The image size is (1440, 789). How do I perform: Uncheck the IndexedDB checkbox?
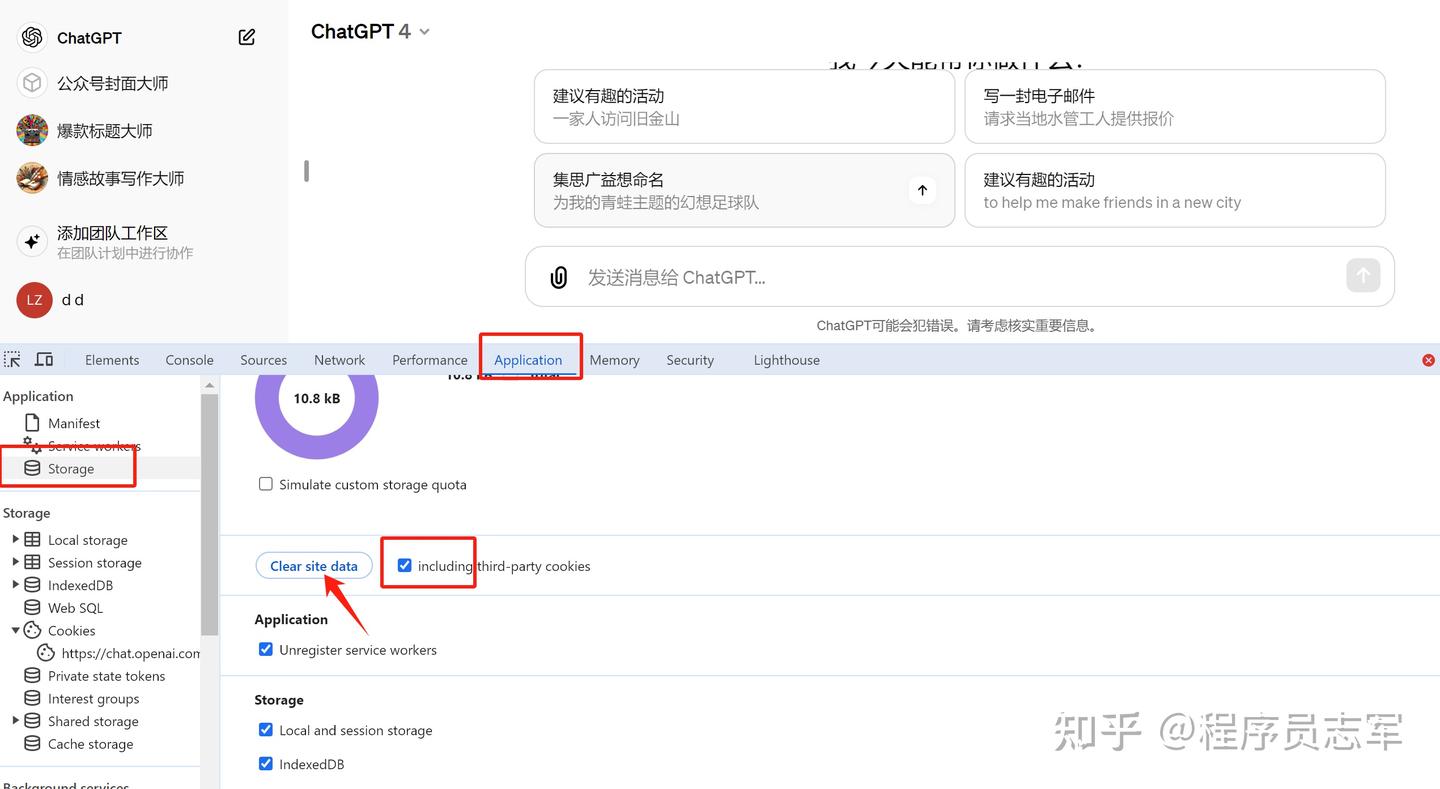coord(266,764)
